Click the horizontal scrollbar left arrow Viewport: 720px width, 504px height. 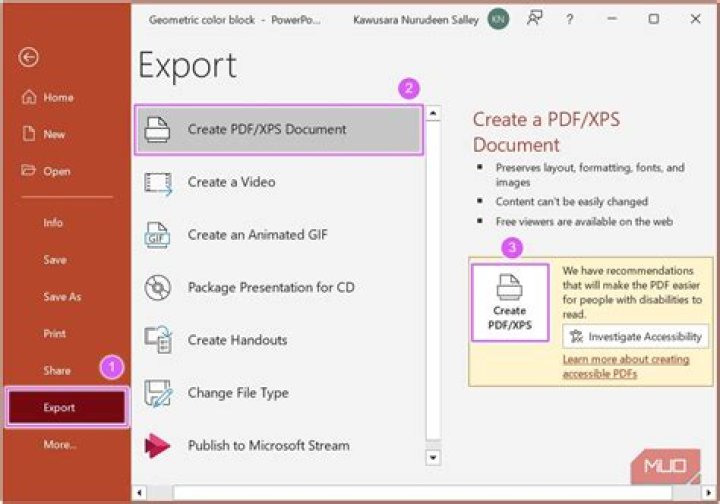tap(140, 493)
